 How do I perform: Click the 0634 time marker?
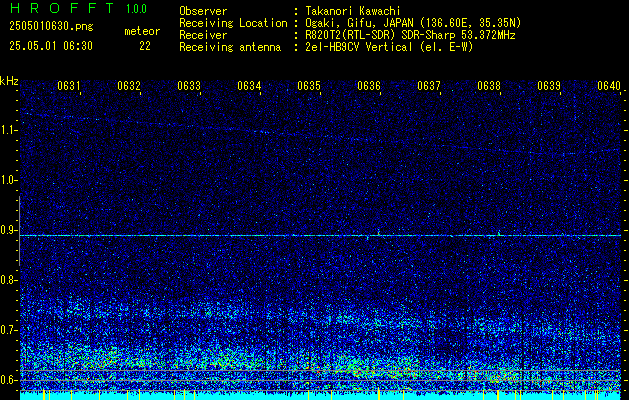coord(249,85)
